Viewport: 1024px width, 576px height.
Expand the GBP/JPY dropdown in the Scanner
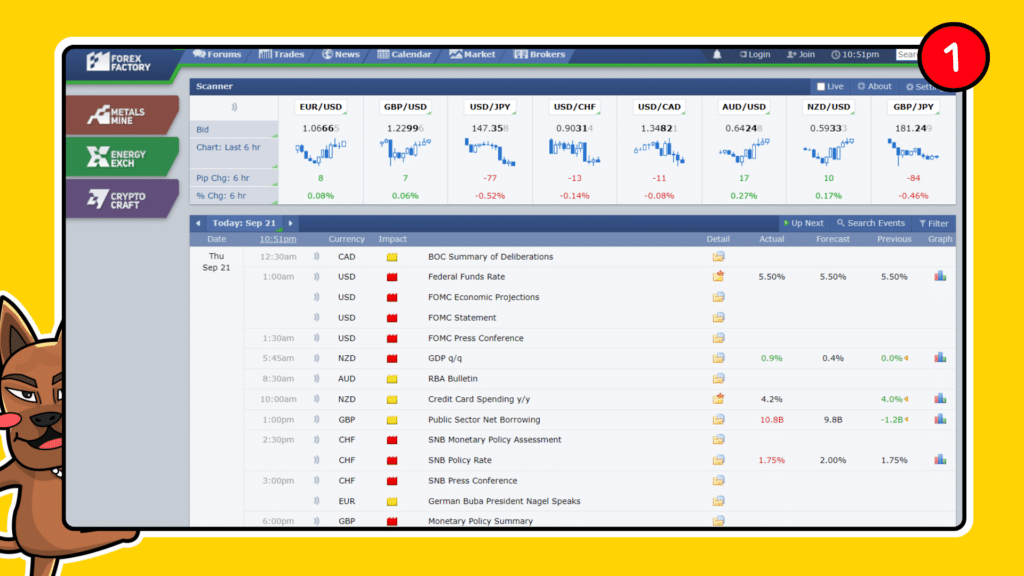click(x=913, y=106)
